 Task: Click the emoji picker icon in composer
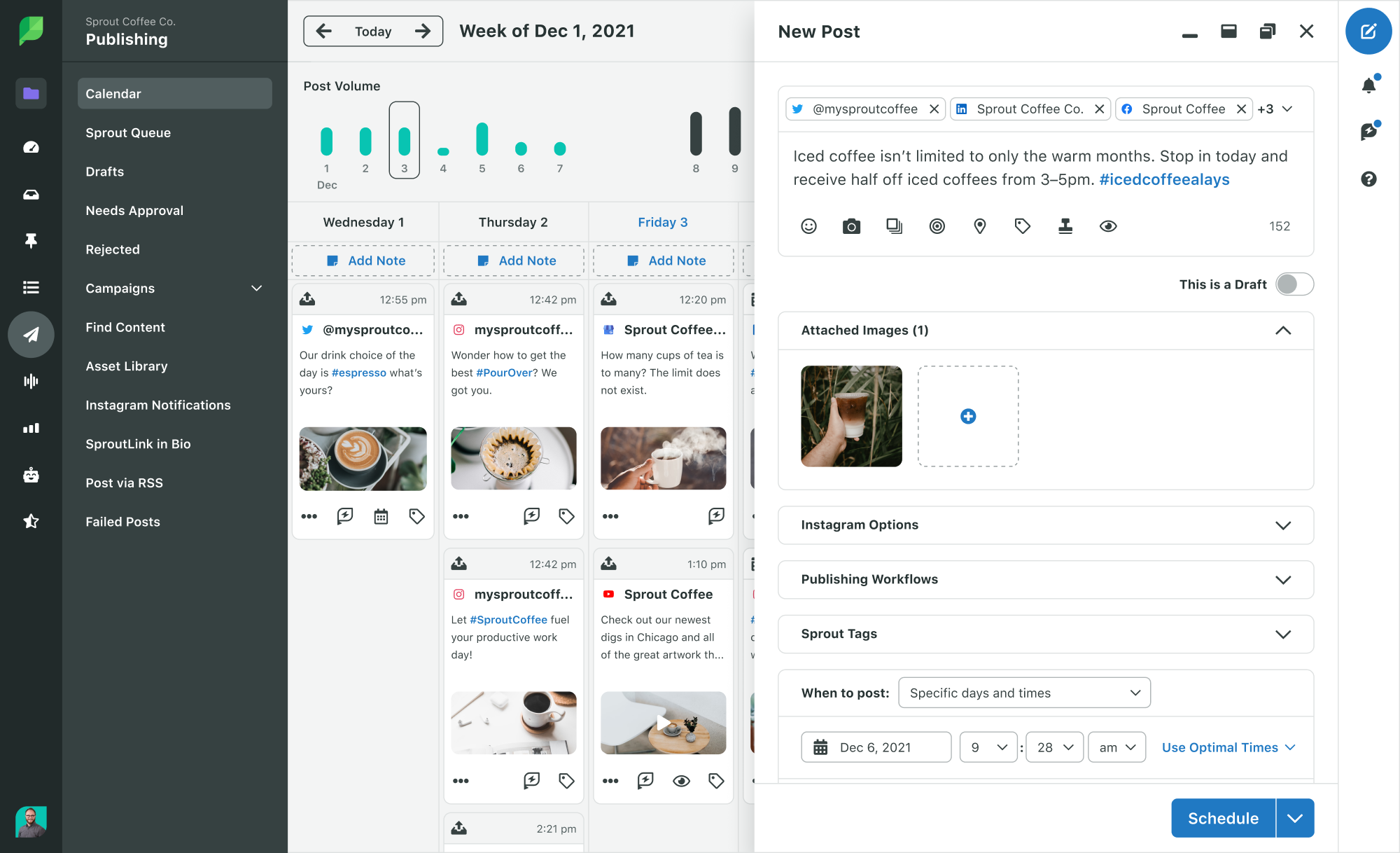click(x=808, y=226)
